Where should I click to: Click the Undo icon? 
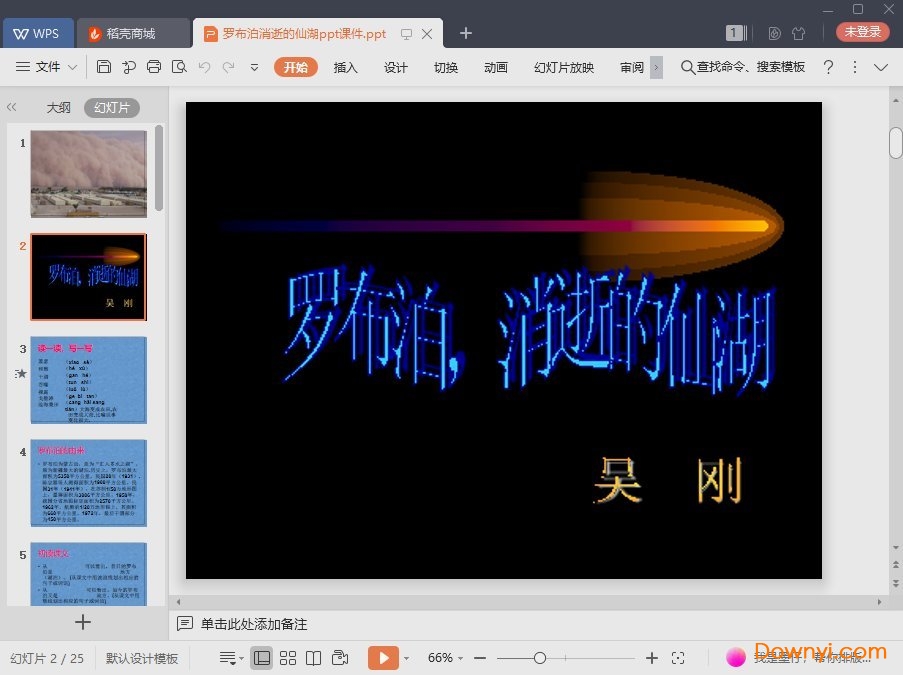(x=205, y=67)
